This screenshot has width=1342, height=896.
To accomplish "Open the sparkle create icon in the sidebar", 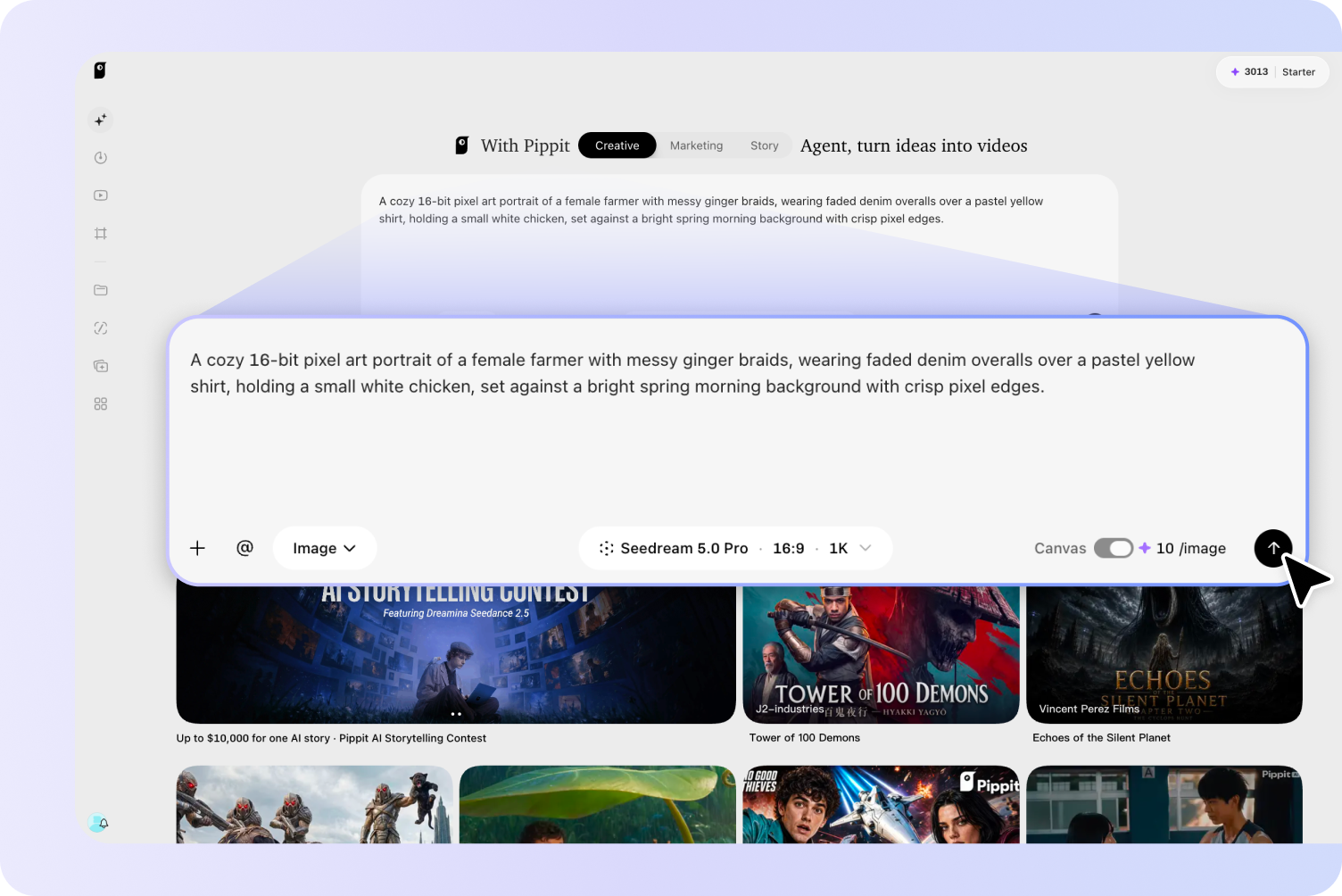I will (101, 120).
